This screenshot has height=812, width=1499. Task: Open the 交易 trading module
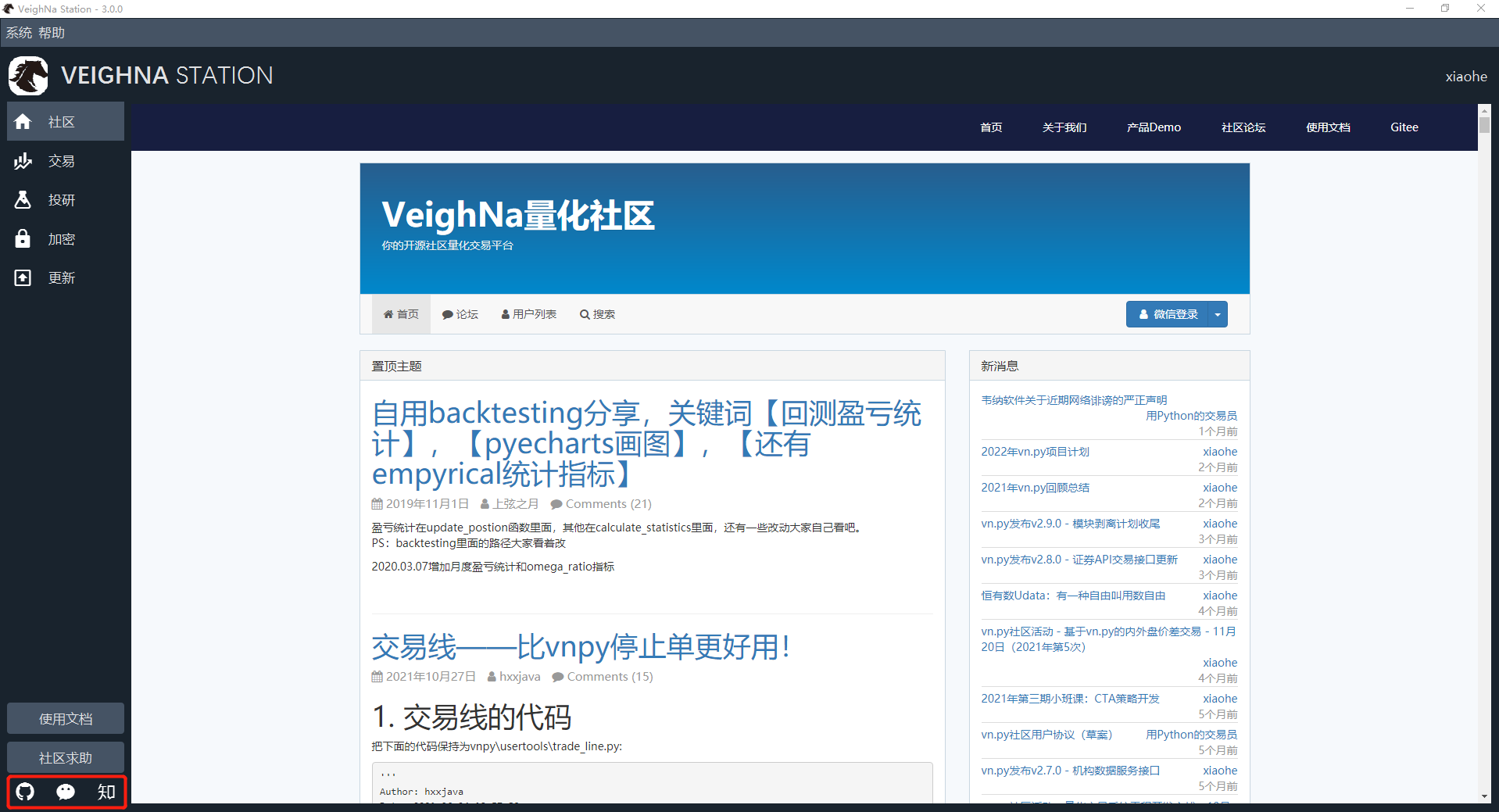pyautogui.click(x=65, y=160)
